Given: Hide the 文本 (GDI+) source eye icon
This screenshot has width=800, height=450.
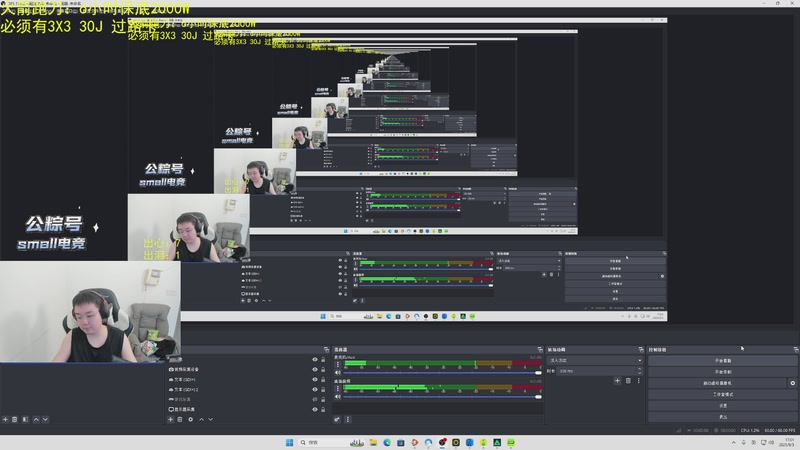Looking at the screenshot, I should tap(315, 380).
